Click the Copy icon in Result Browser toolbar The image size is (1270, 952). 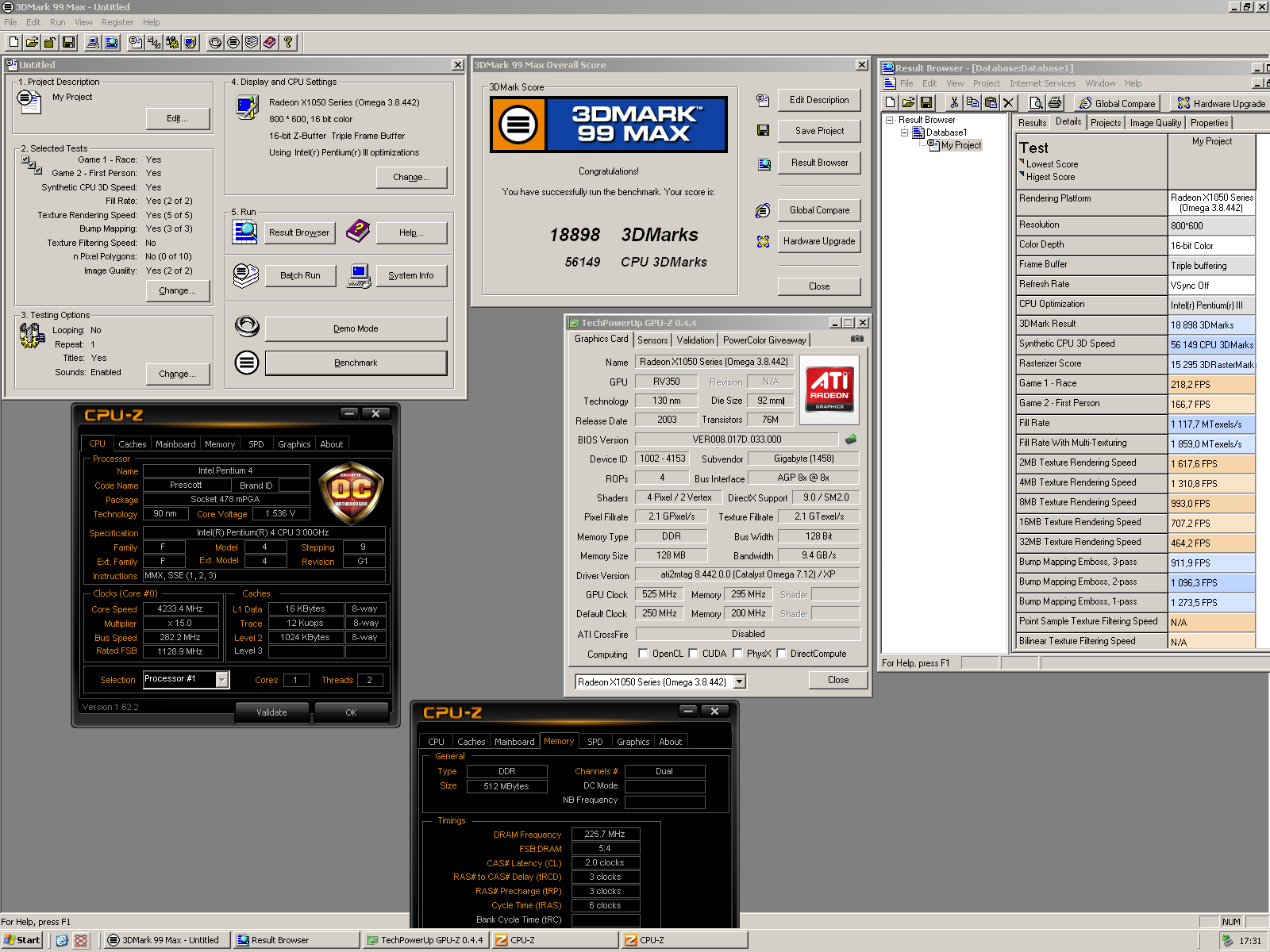(972, 102)
